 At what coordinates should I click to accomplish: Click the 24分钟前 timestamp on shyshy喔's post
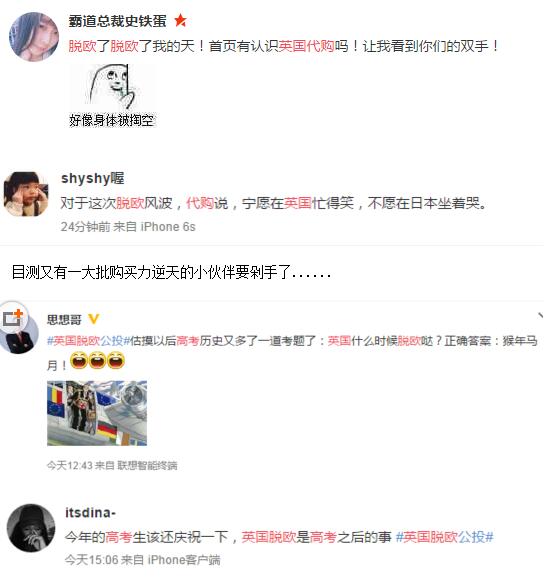(x=85, y=226)
